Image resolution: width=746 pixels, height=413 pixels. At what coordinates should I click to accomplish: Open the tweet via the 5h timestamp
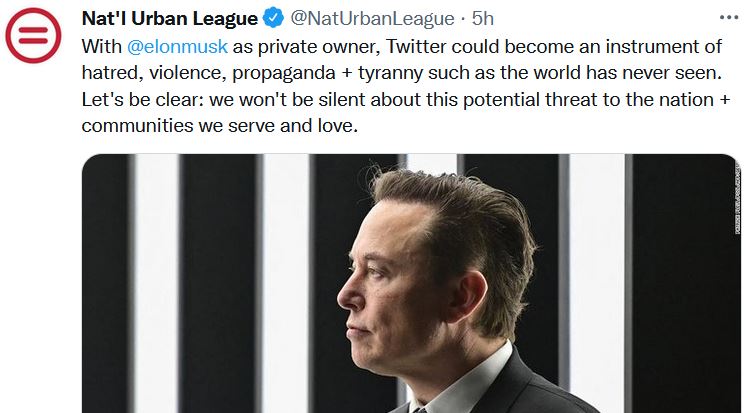pyautogui.click(x=482, y=18)
